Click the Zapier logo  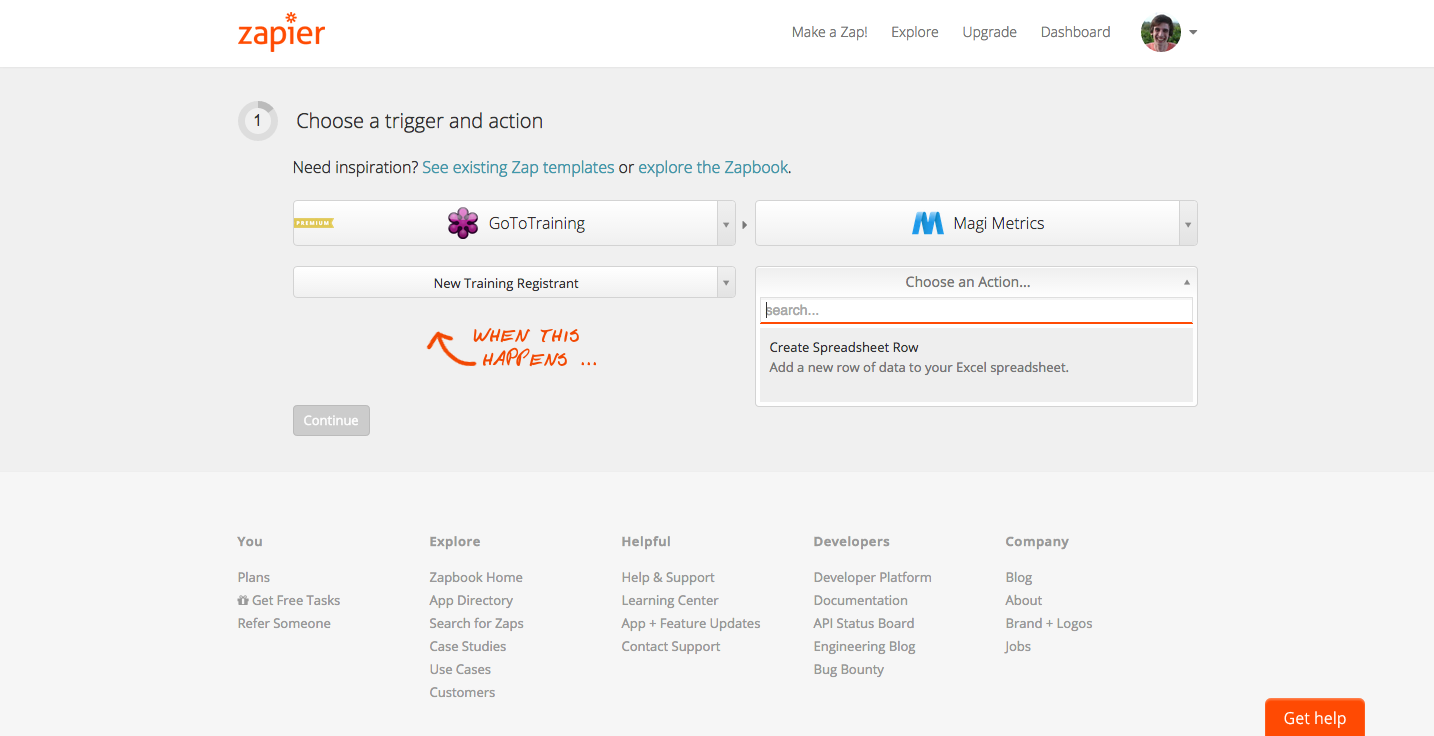281,32
